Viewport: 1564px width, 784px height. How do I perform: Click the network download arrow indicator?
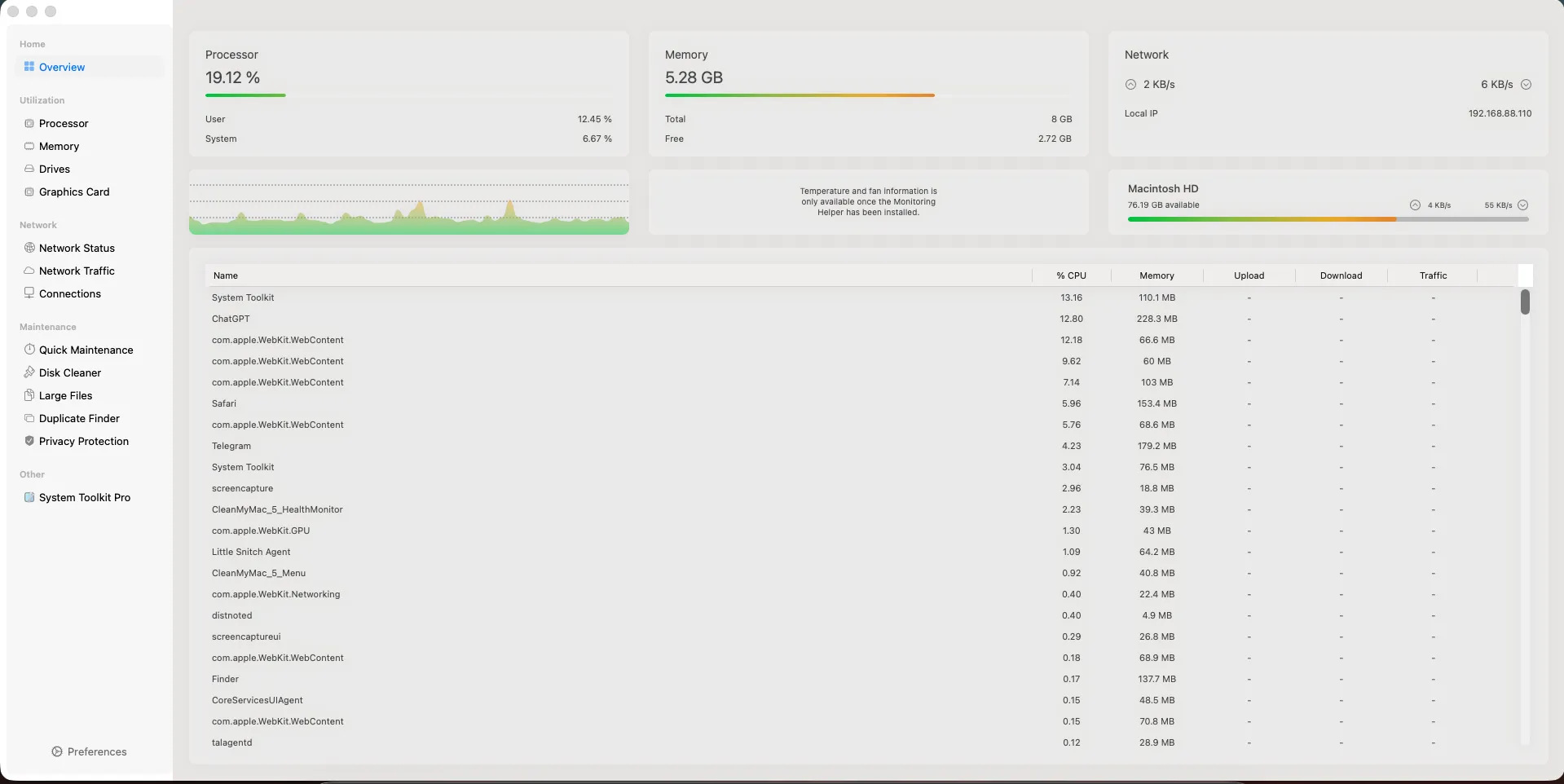coord(1526,85)
